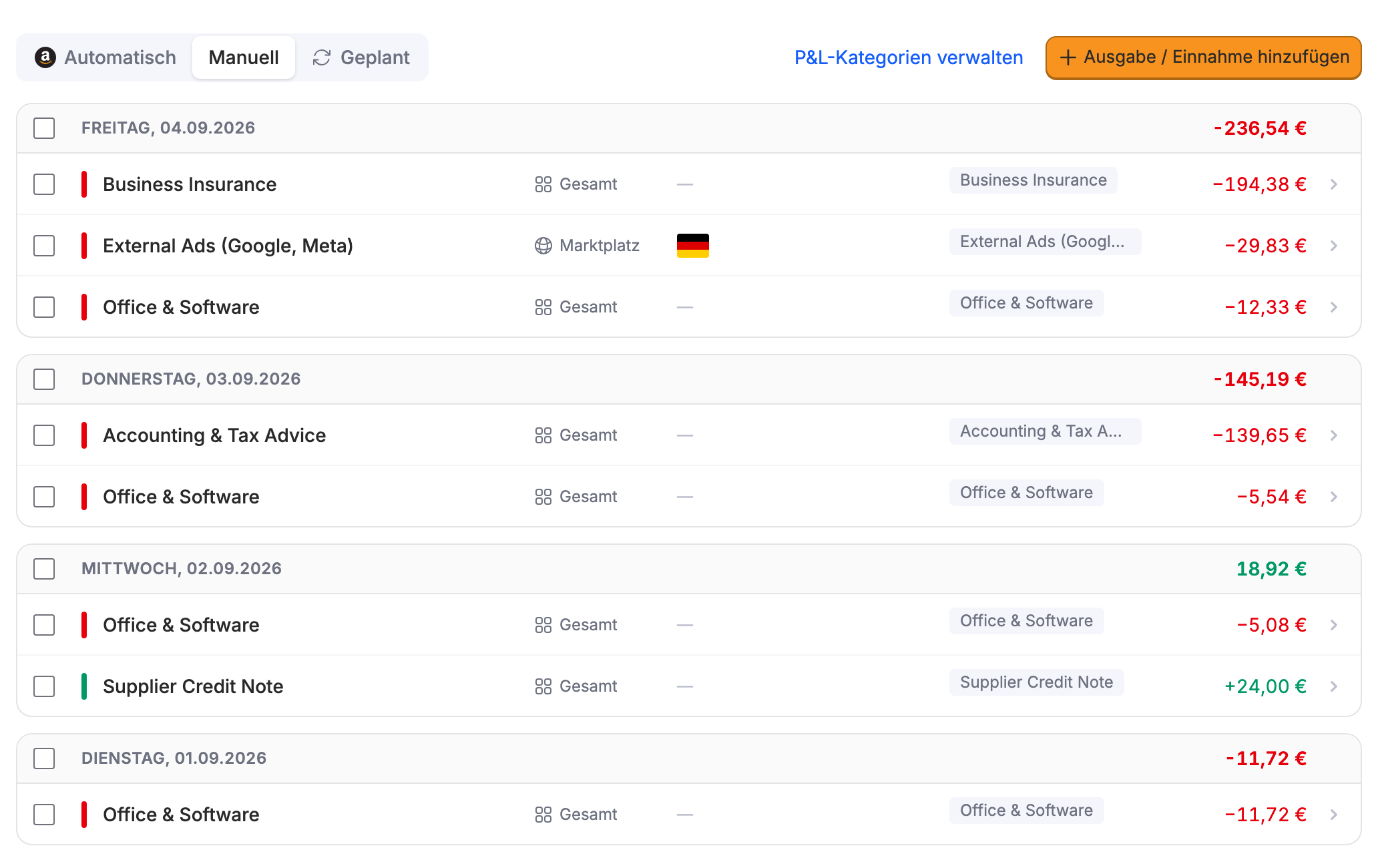This screenshot has width=1378, height=868.
Task: Select all entries for Donnerstag, 03.09.2026
Action: tap(44, 379)
